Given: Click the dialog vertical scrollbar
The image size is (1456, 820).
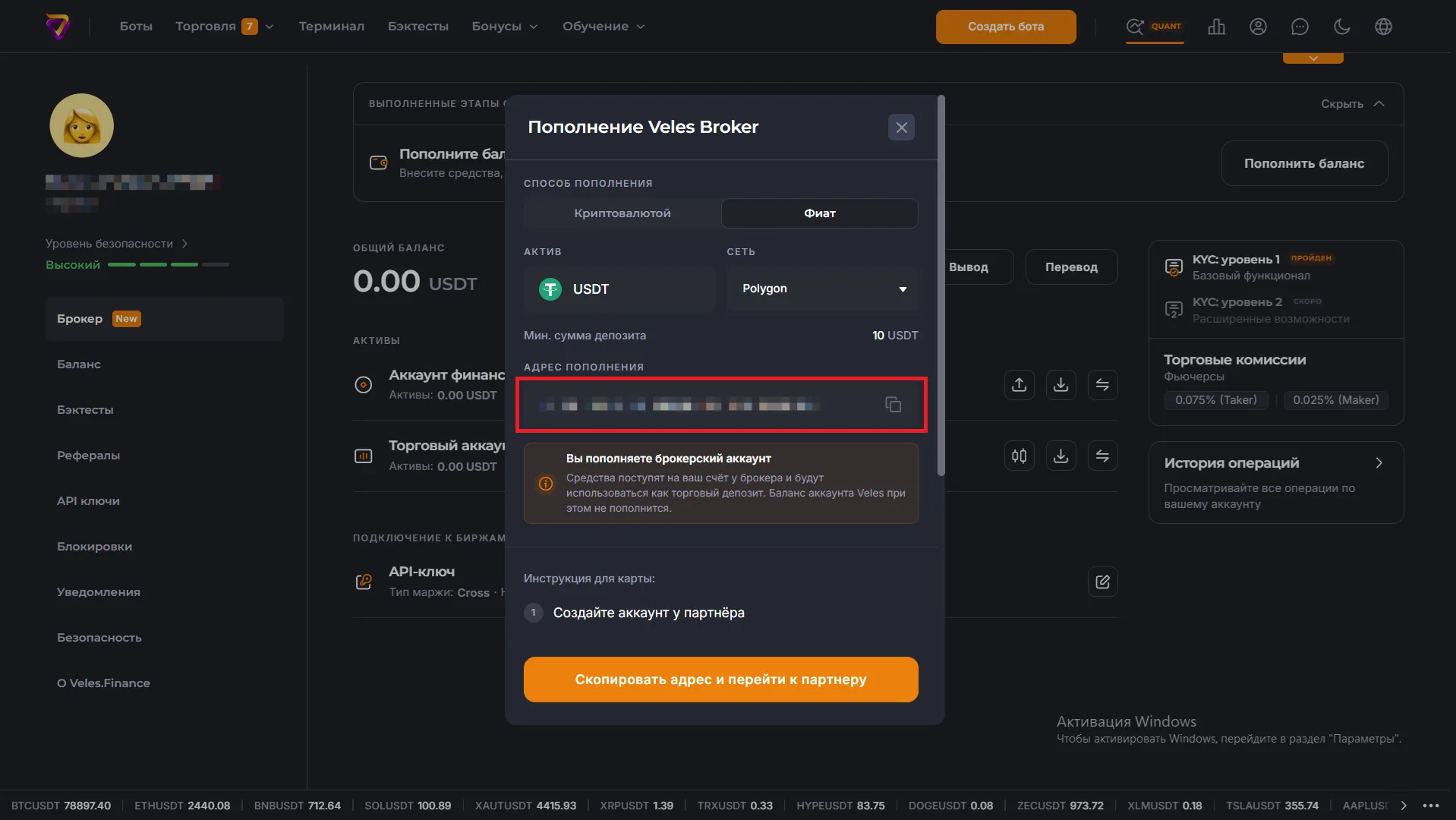Looking at the screenshot, I should click(941, 285).
